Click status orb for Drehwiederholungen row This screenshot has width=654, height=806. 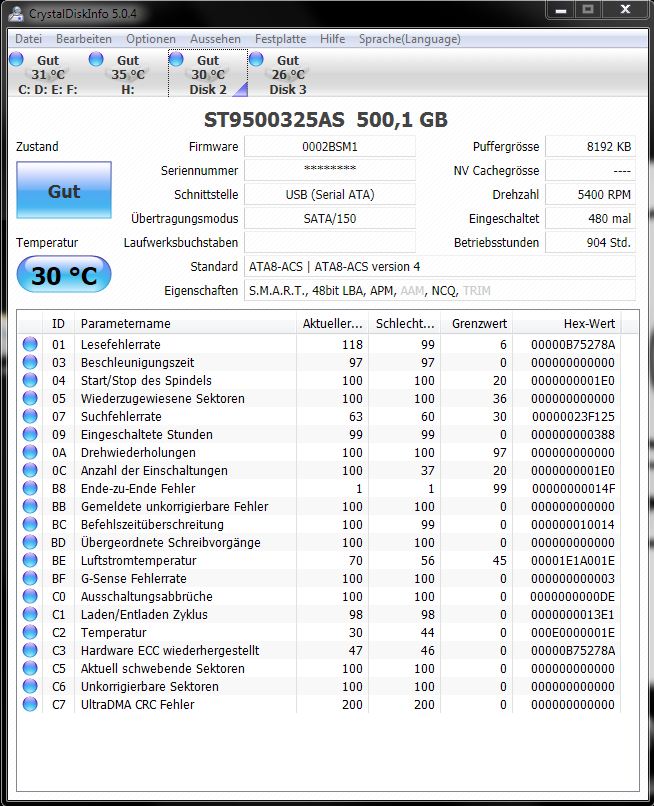(30, 452)
